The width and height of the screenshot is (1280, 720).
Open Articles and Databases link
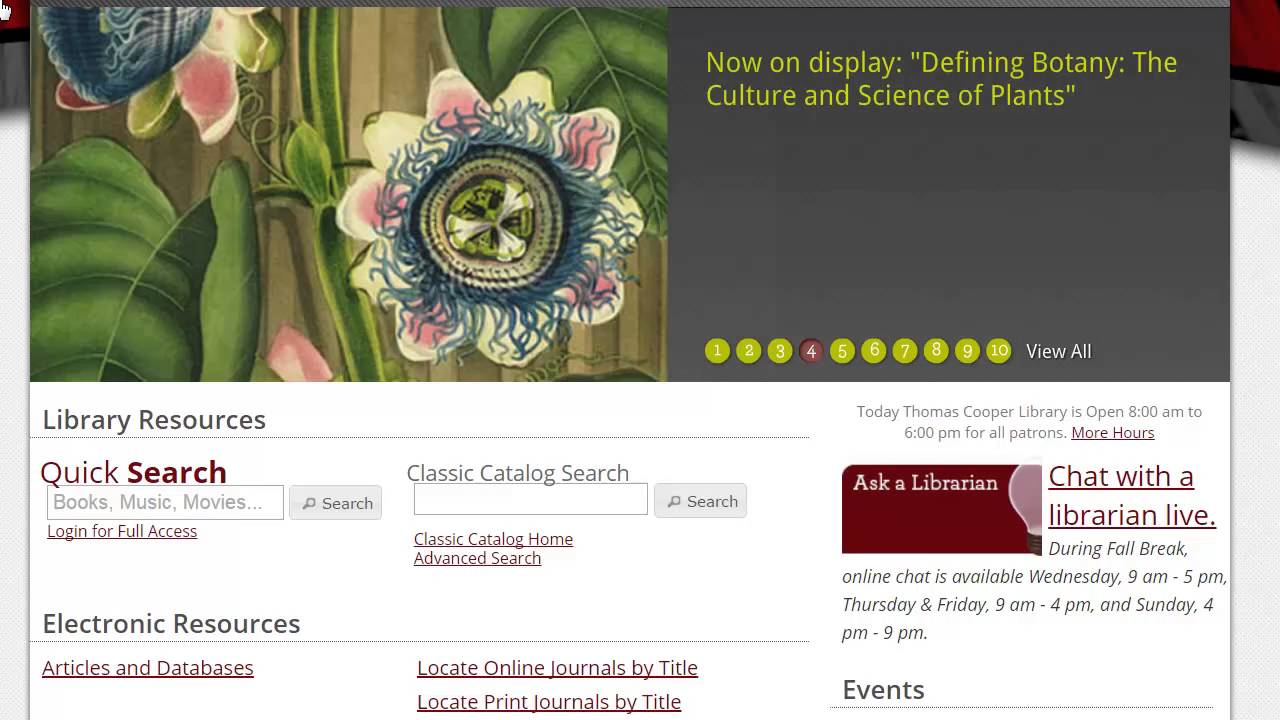(148, 667)
